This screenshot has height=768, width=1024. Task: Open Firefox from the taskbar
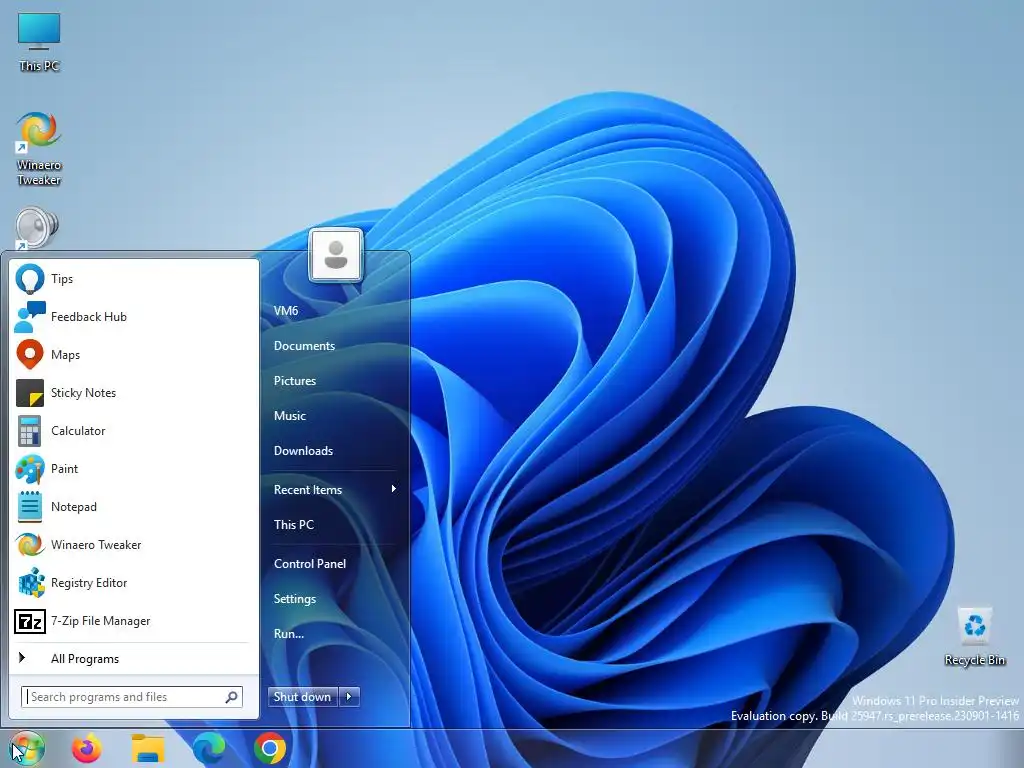click(87, 748)
